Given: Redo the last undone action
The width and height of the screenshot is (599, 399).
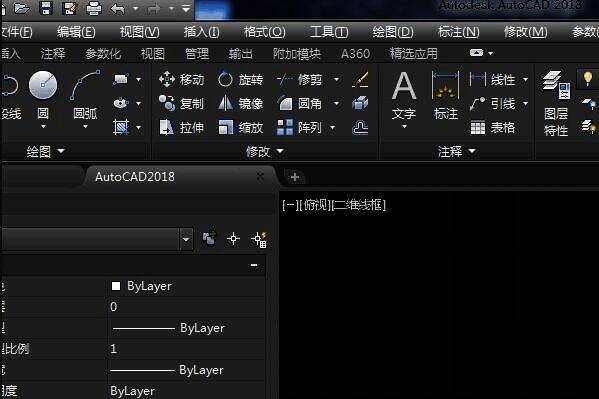Looking at the screenshot, I should [154, 8].
